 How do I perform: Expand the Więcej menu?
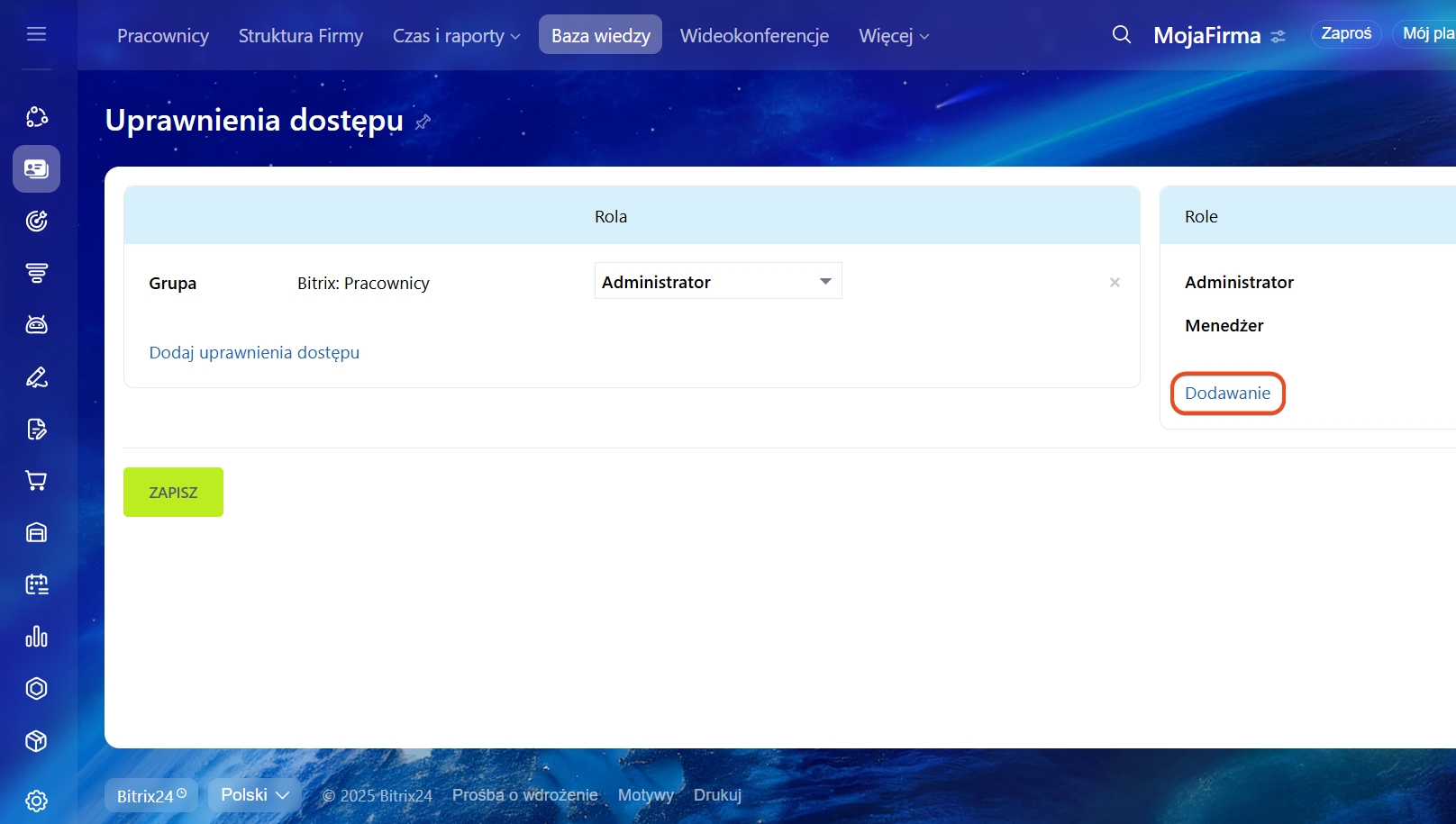(893, 36)
